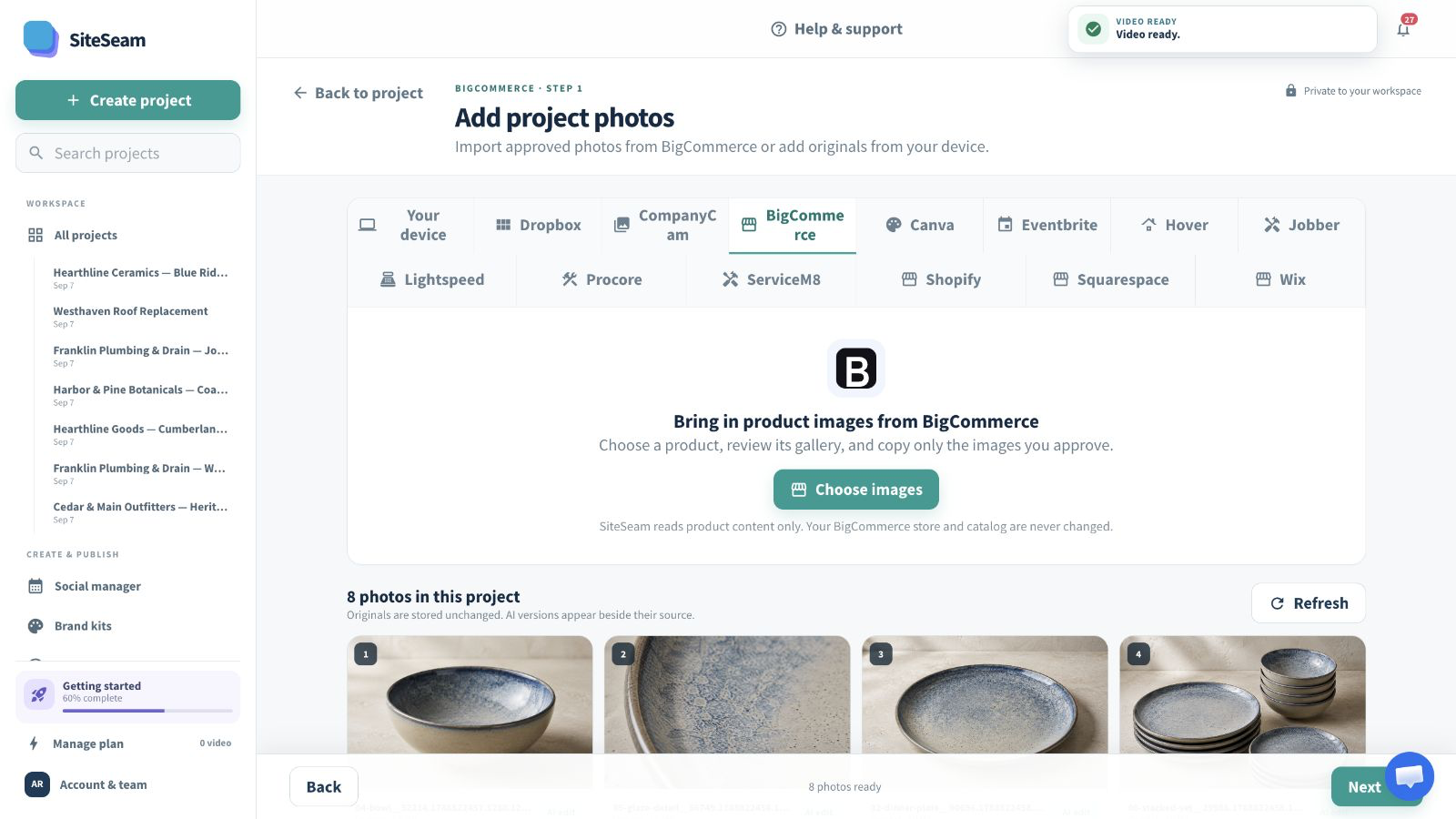Select photo thumbnail 4 stacked set

(1242, 696)
